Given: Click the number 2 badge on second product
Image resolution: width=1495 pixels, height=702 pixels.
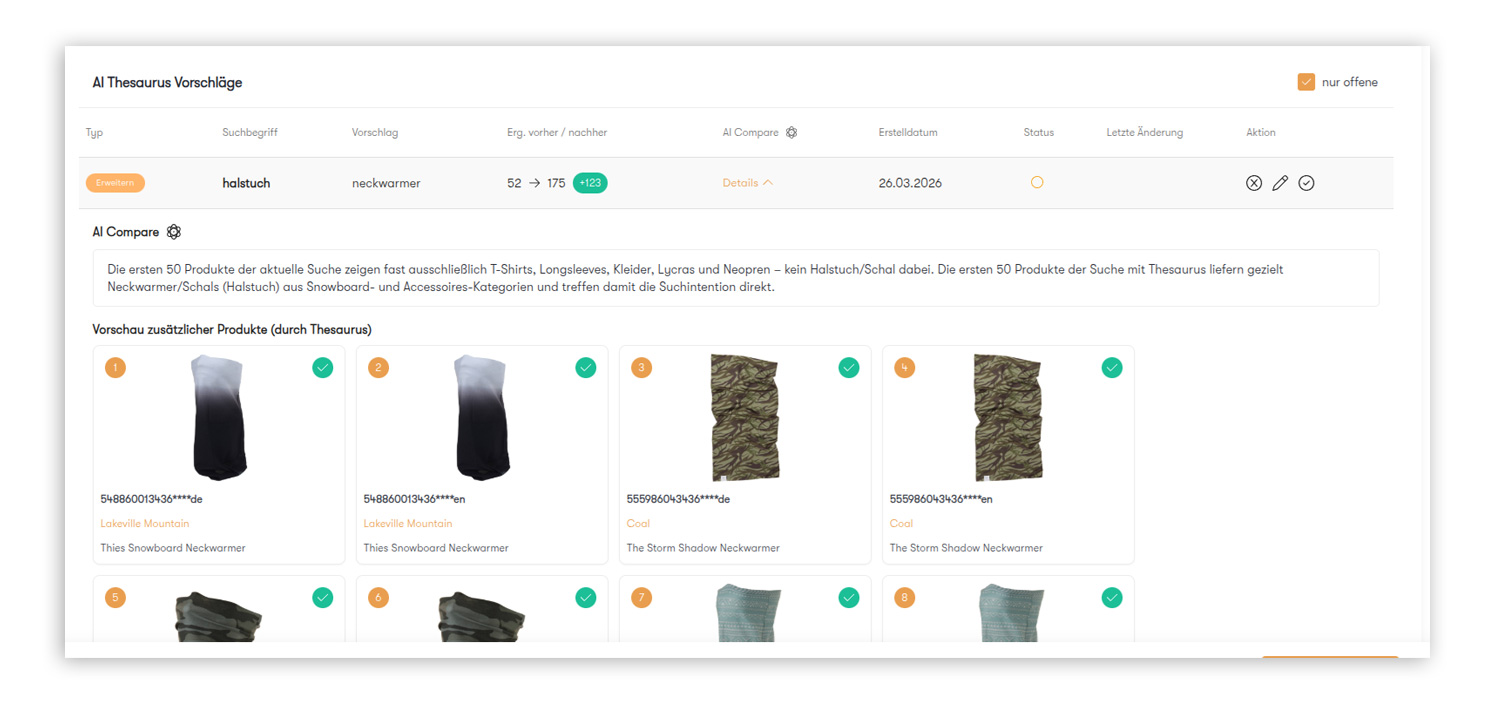Looking at the screenshot, I should click(378, 368).
